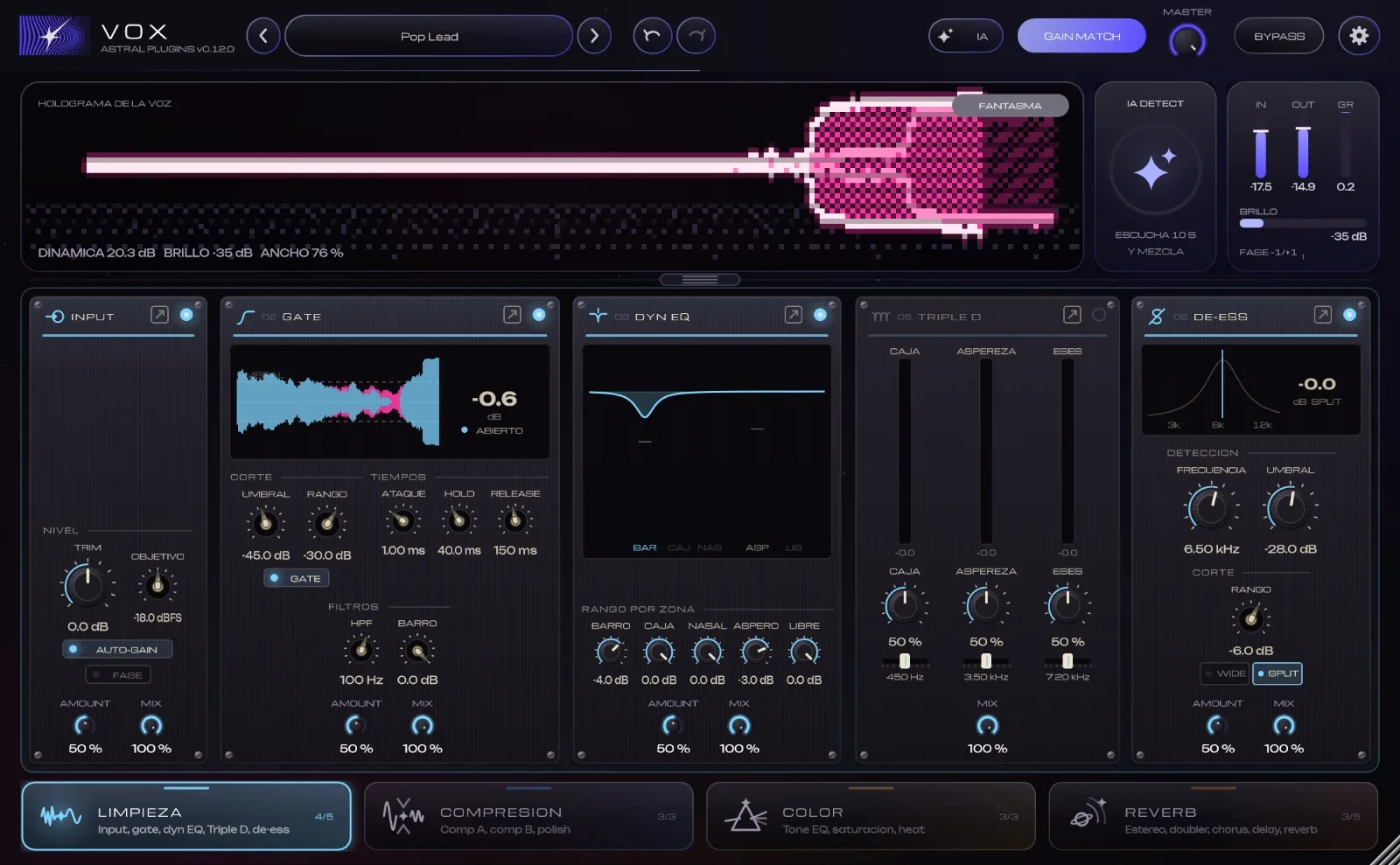This screenshot has height=865, width=1400.
Task: Enable FASE phase invert
Action: [118, 675]
